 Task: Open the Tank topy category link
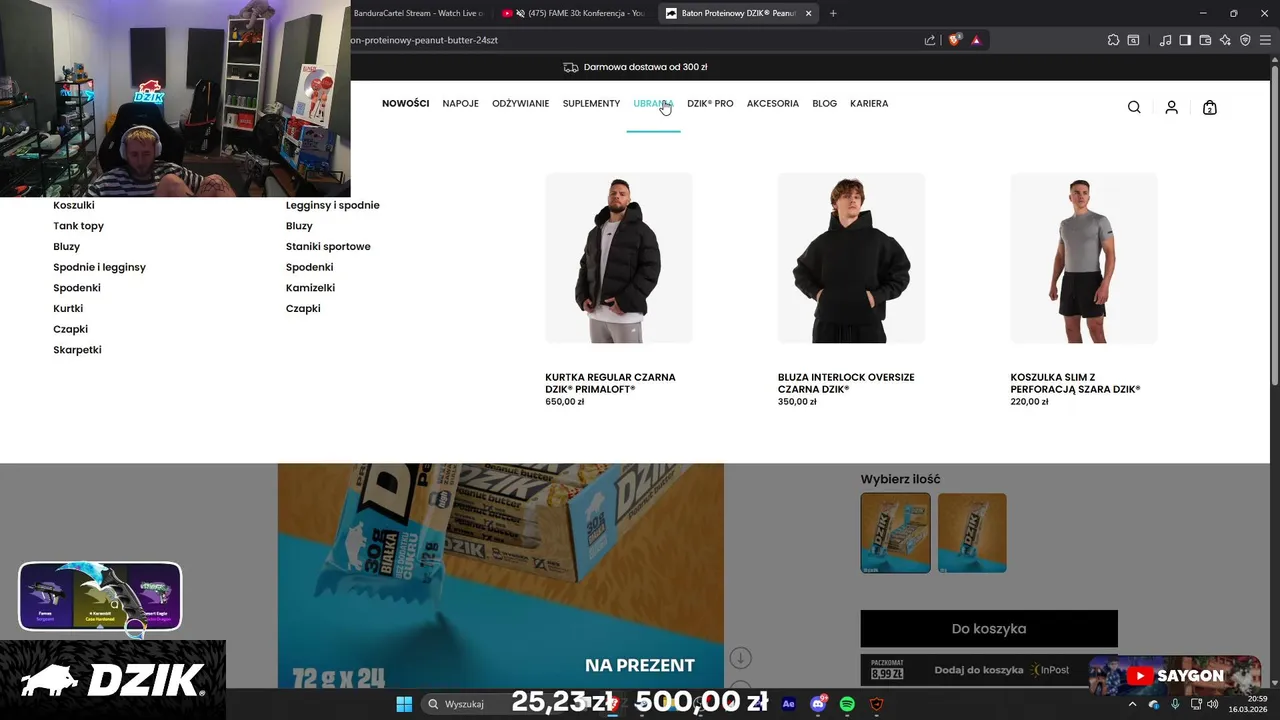[78, 226]
